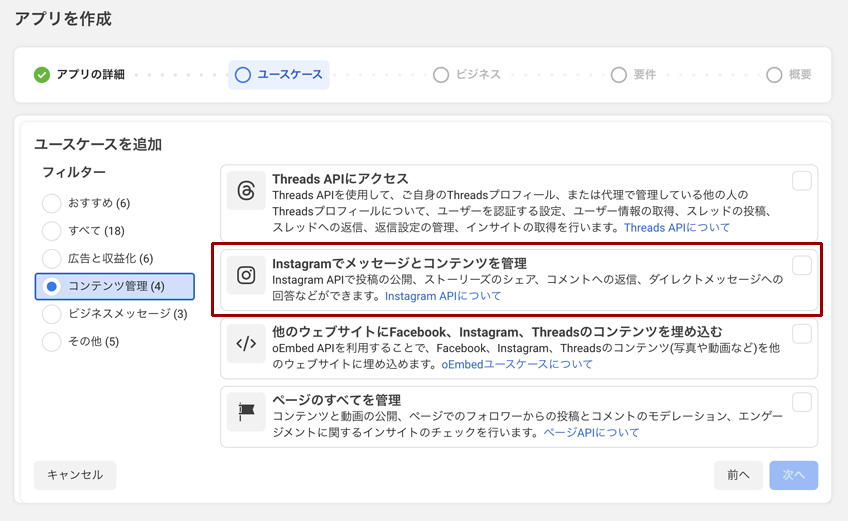Select the ビジネスメッセージ (3) filter
Viewport: 848px width, 521px height.
(x=52, y=314)
